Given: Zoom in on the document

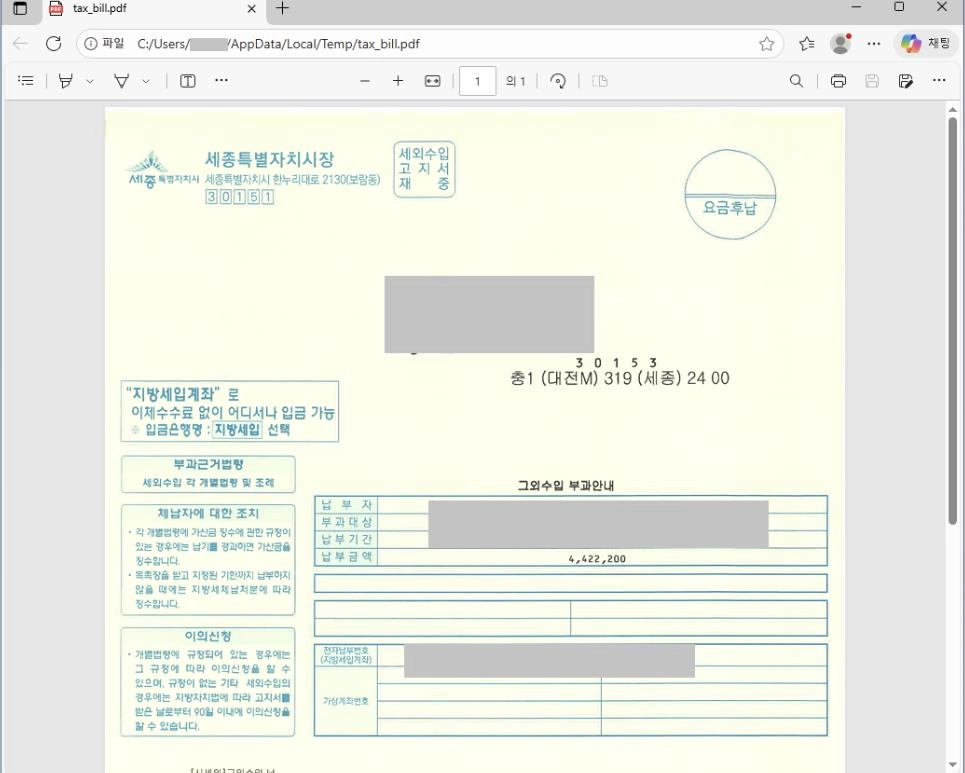Looking at the screenshot, I should point(397,81).
